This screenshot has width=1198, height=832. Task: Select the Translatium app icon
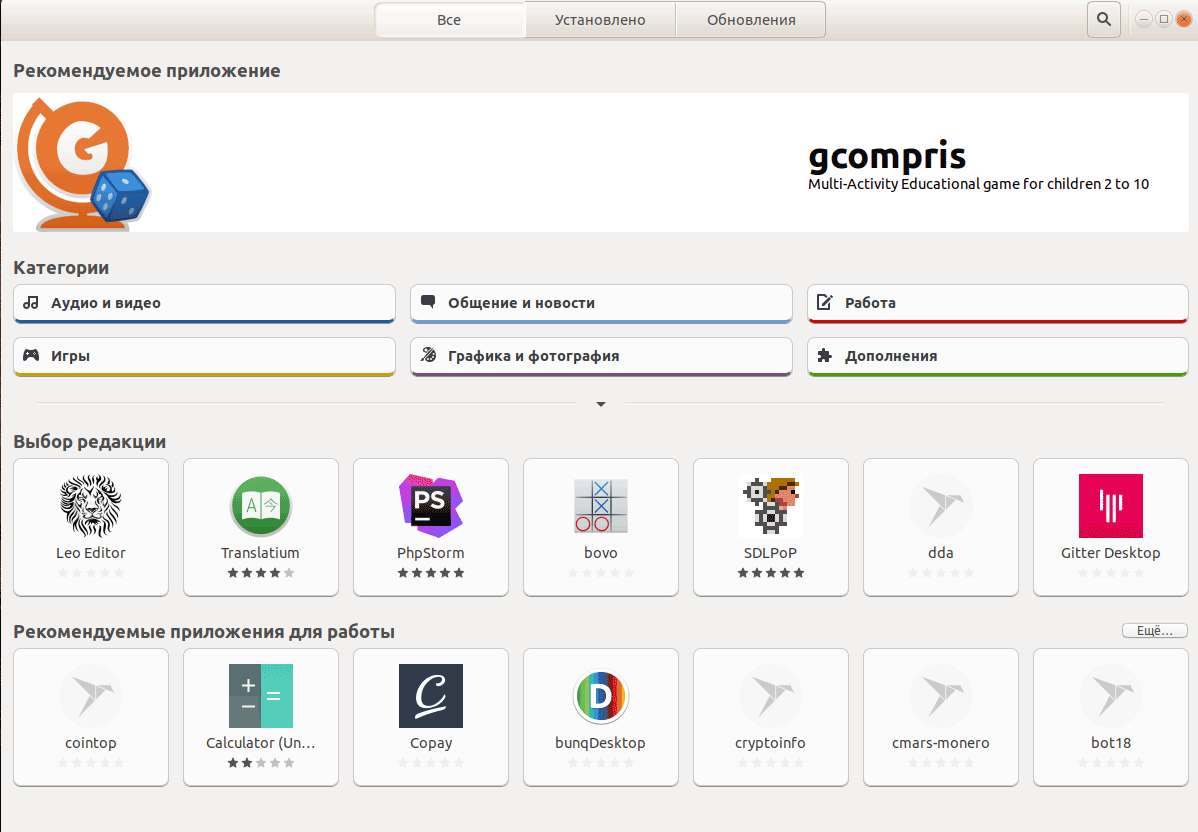click(x=260, y=506)
